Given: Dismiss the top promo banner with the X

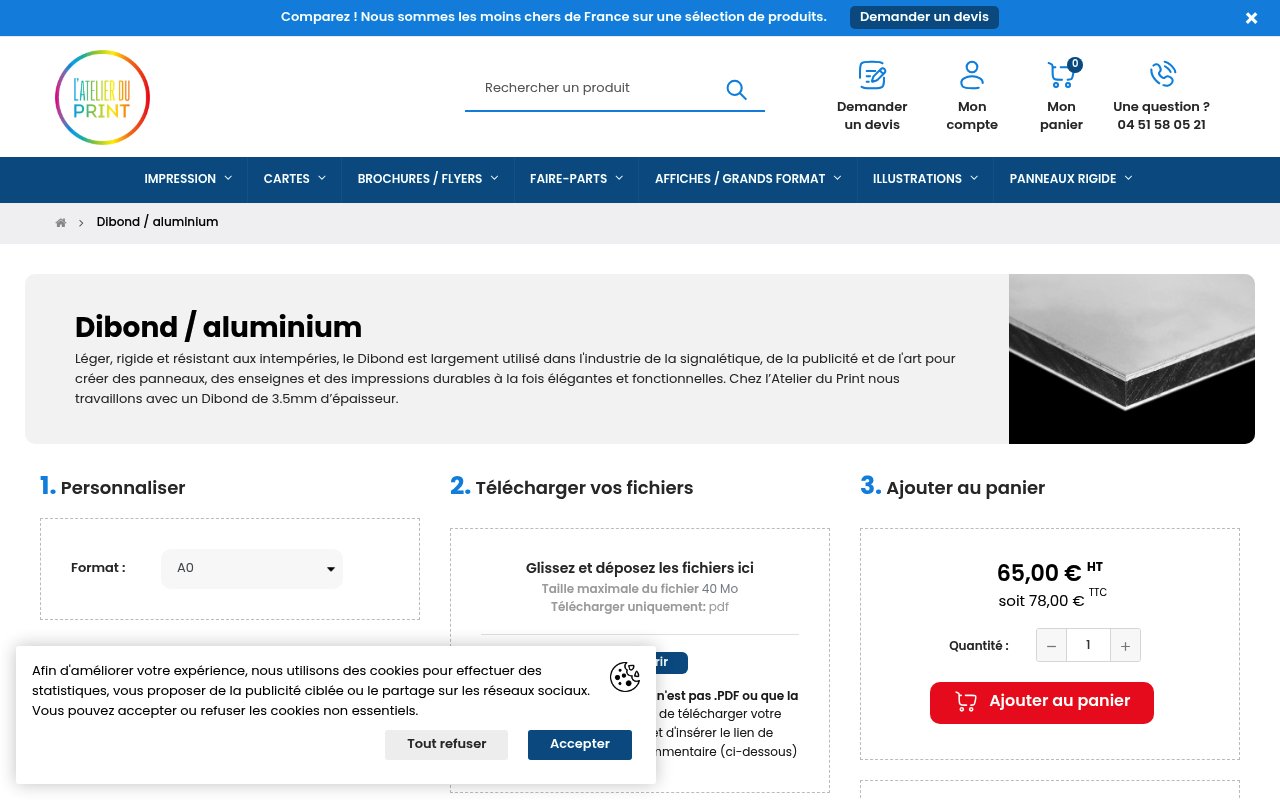Looking at the screenshot, I should pyautogui.click(x=1251, y=18).
